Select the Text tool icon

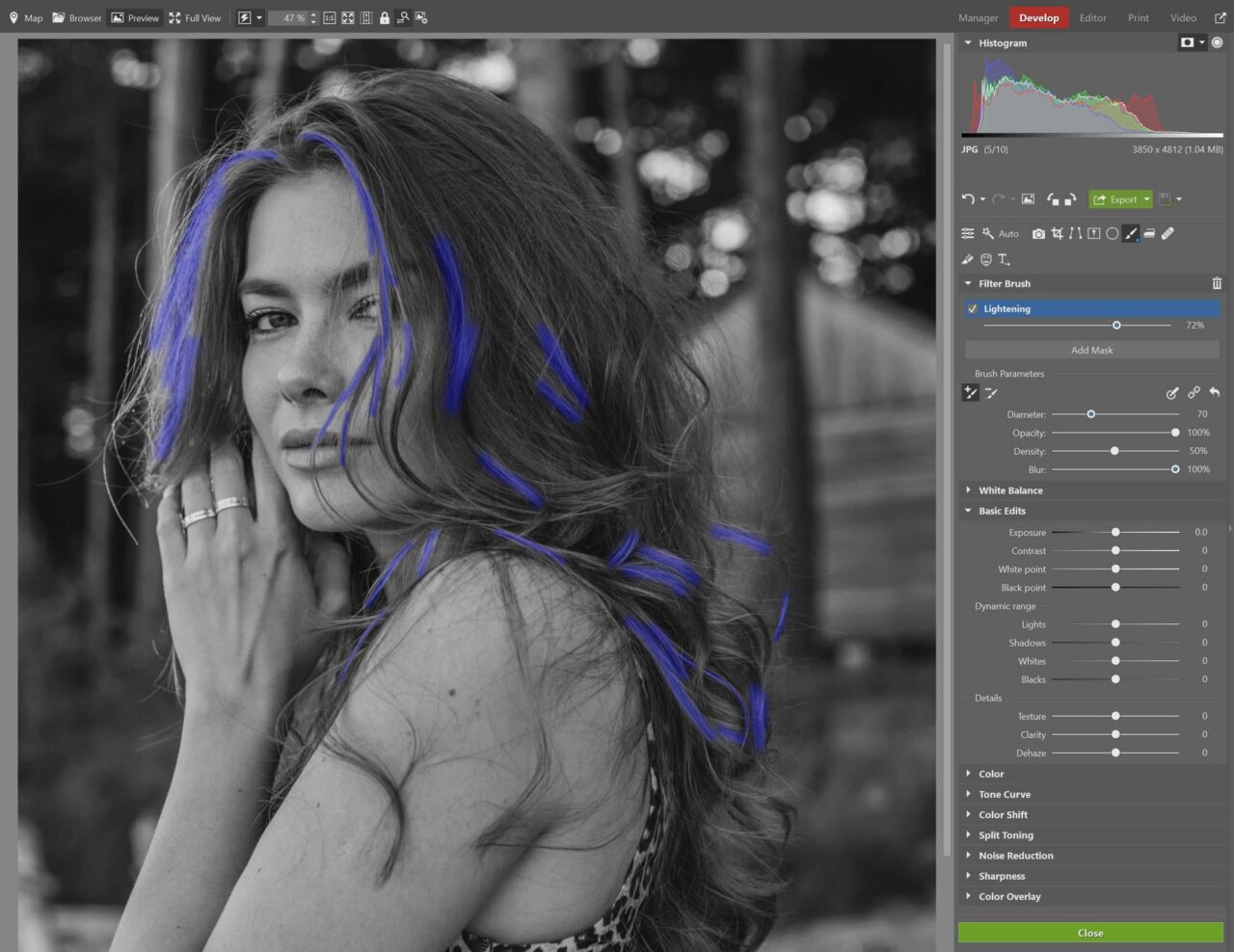click(x=1004, y=259)
